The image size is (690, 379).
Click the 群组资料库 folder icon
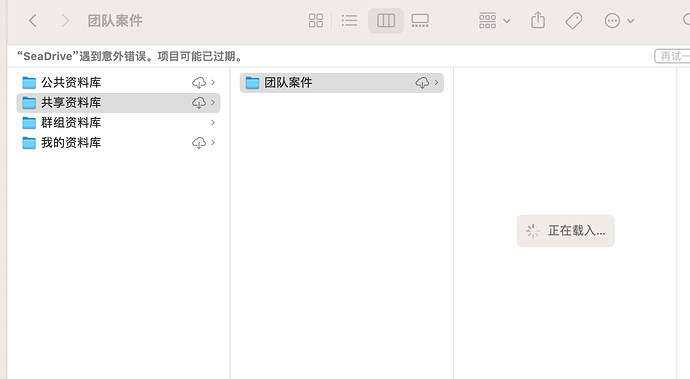pyautogui.click(x=29, y=122)
